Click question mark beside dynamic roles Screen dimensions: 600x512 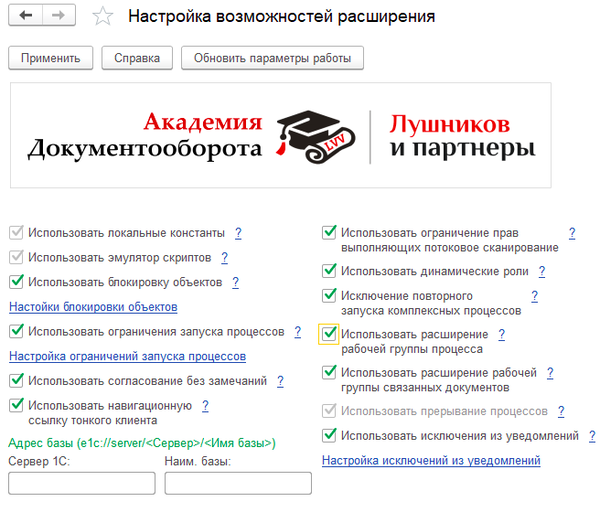541,271
